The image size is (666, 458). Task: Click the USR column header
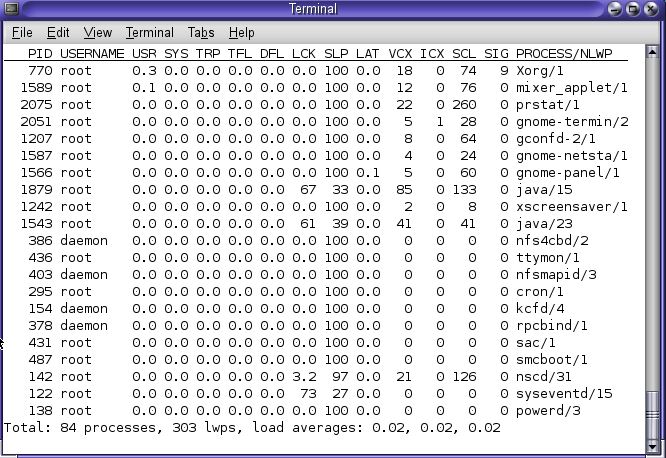(x=144, y=54)
